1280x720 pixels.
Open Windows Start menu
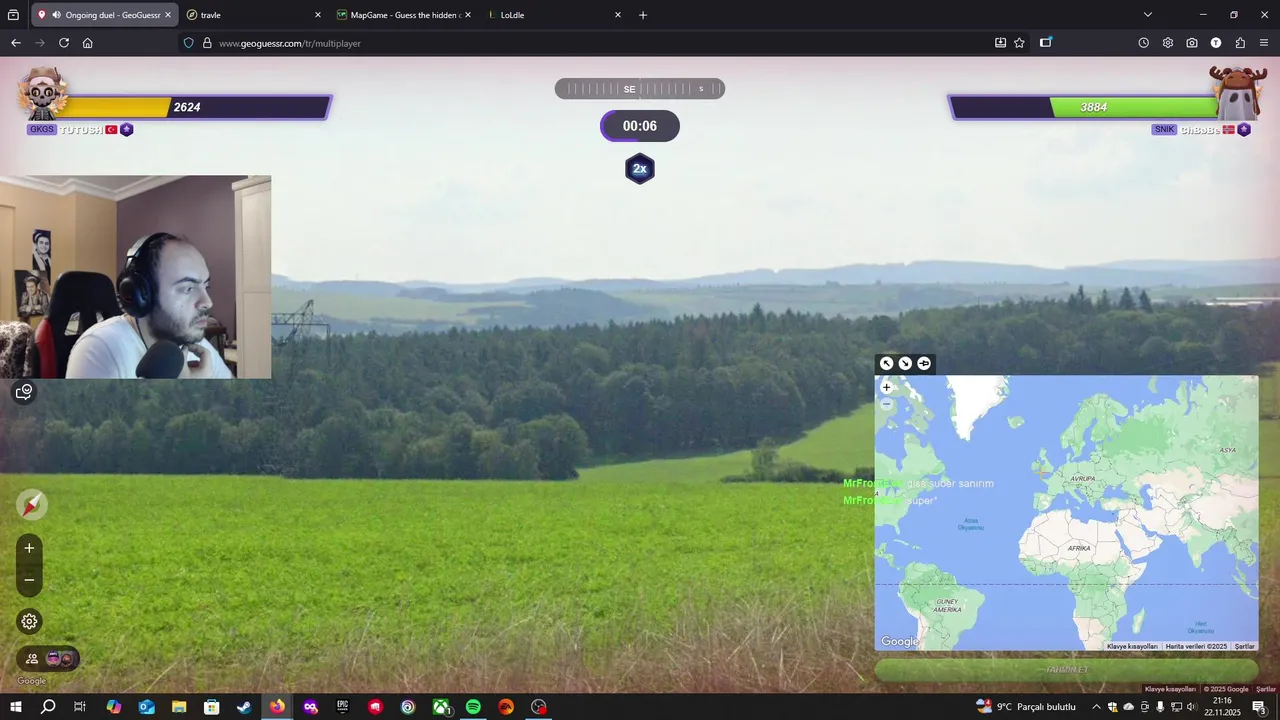[x=16, y=707]
